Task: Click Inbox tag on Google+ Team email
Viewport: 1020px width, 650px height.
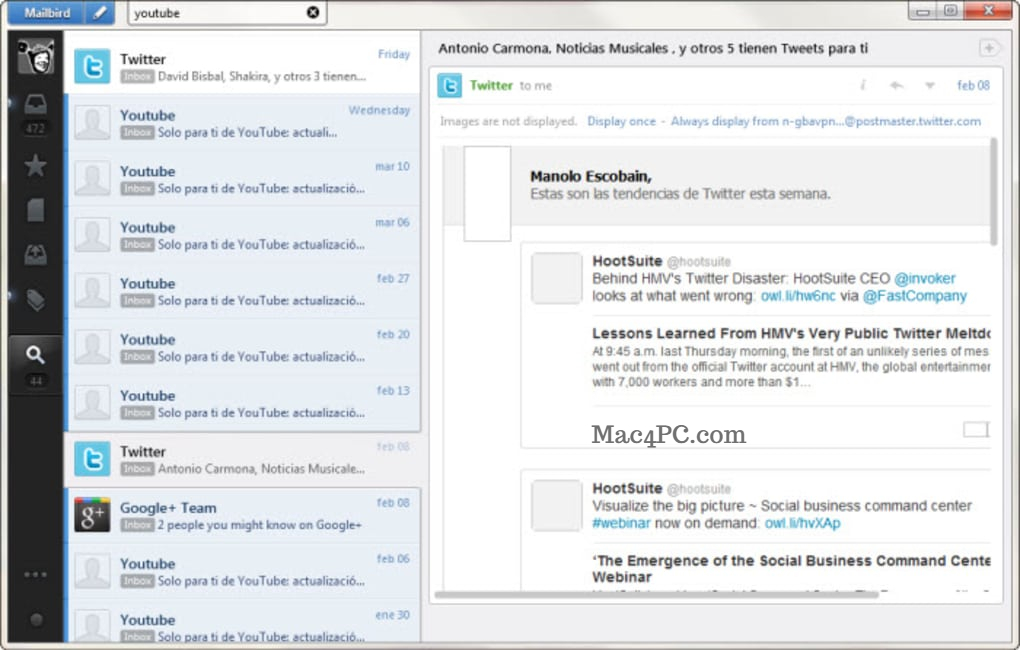Action: [137, 525]
